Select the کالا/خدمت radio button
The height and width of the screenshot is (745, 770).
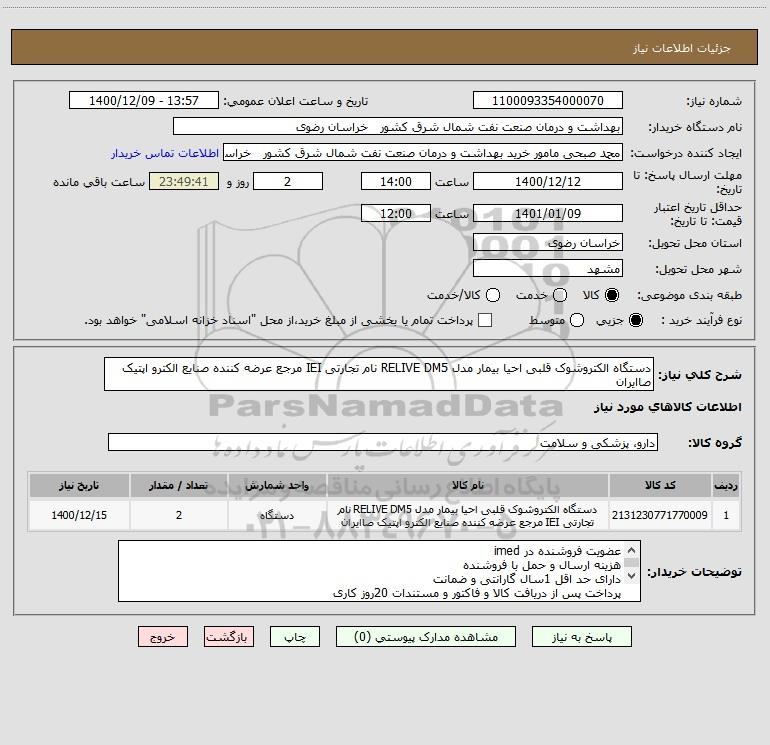click(493, 295)
